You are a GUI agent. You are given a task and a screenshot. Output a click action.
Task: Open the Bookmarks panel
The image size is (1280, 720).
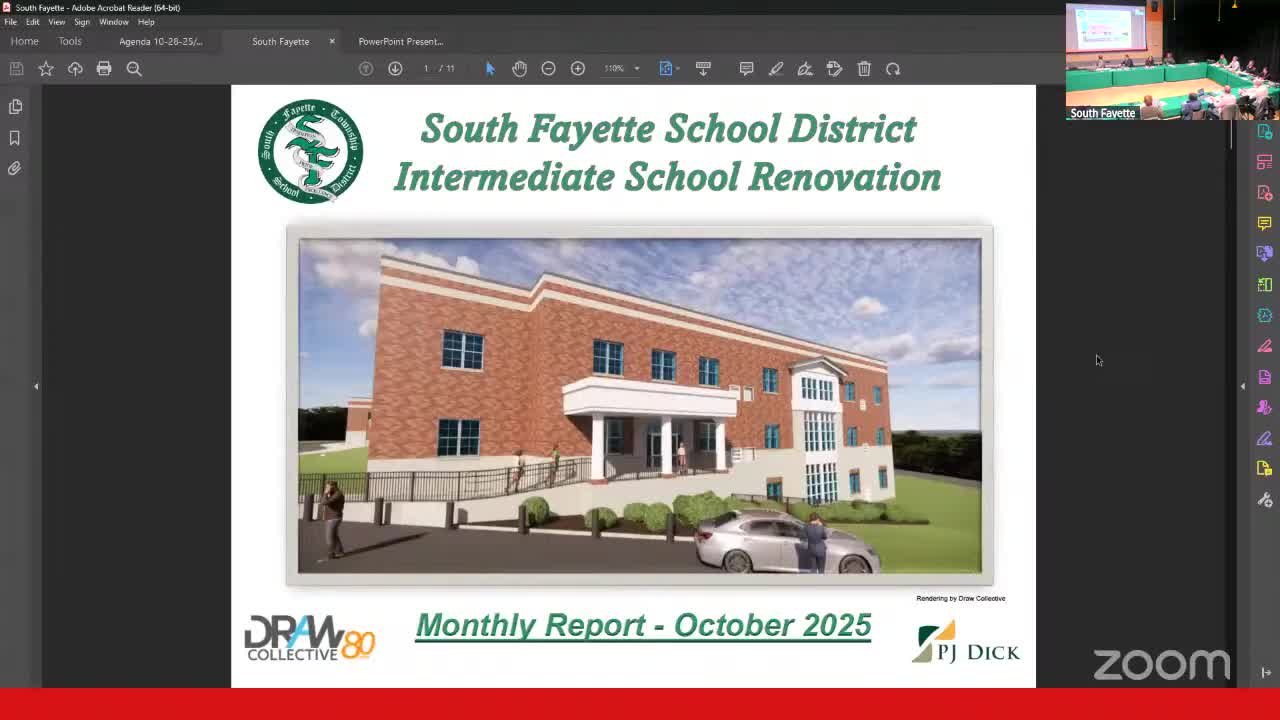pyautogui.click(x=15, y=138)
